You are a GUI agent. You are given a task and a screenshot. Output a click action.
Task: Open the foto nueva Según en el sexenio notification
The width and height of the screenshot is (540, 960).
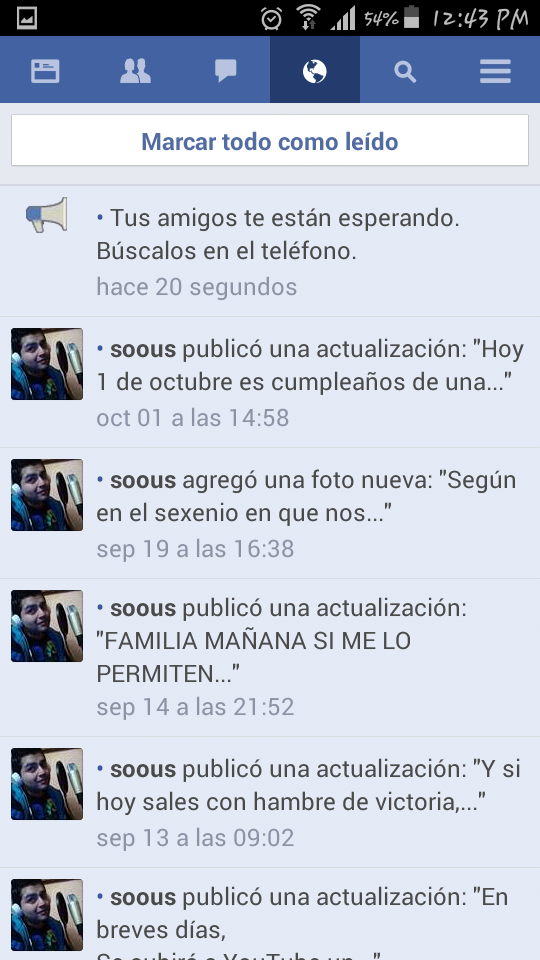click(270, 514)
